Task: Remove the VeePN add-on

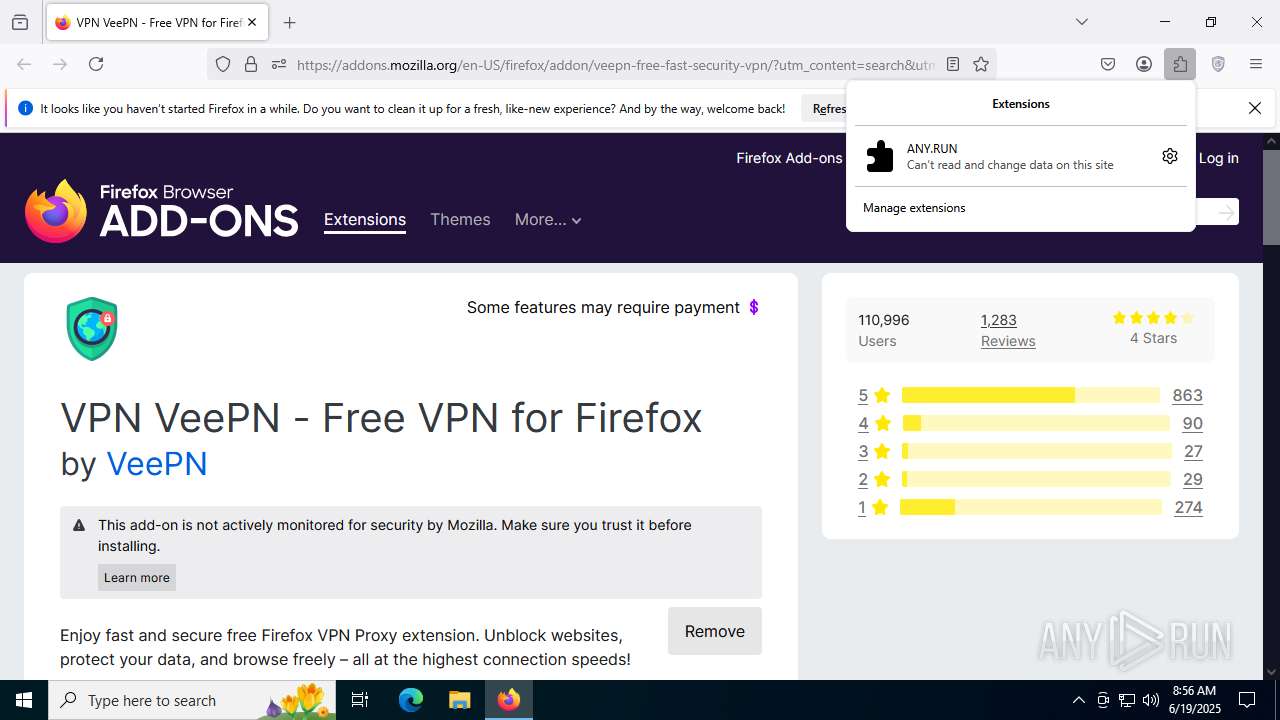Action: click(x=715, y=631)
